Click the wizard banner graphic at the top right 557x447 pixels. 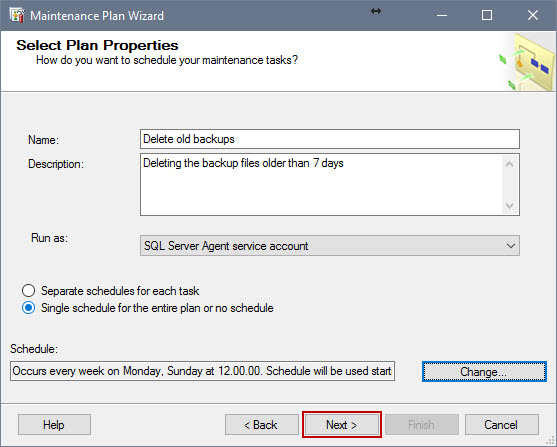527,61
